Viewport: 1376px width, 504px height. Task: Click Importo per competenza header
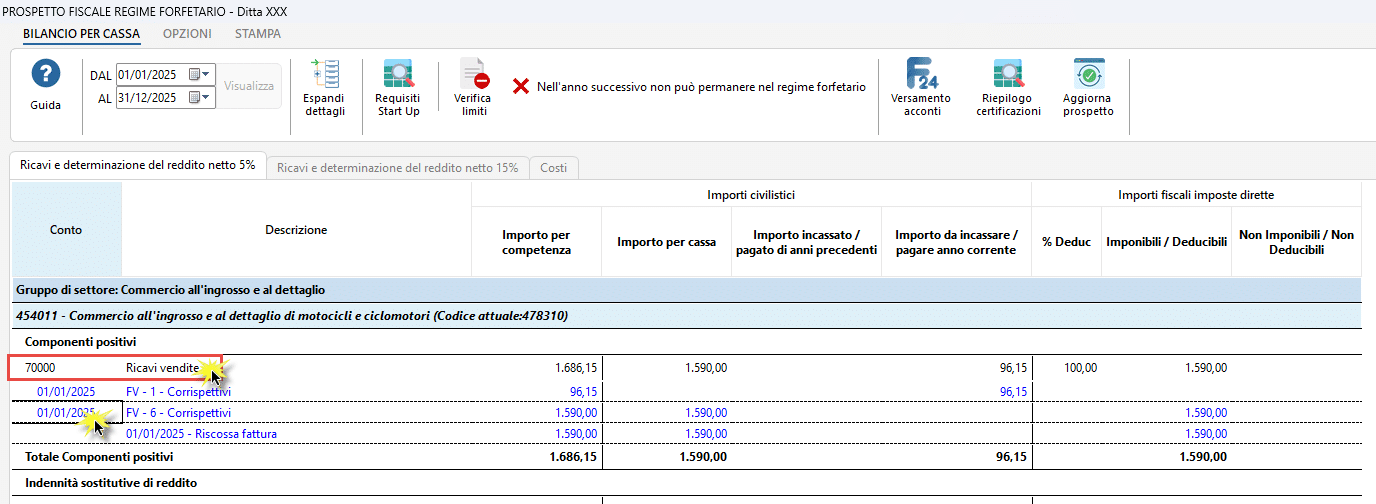pos(536,242)
